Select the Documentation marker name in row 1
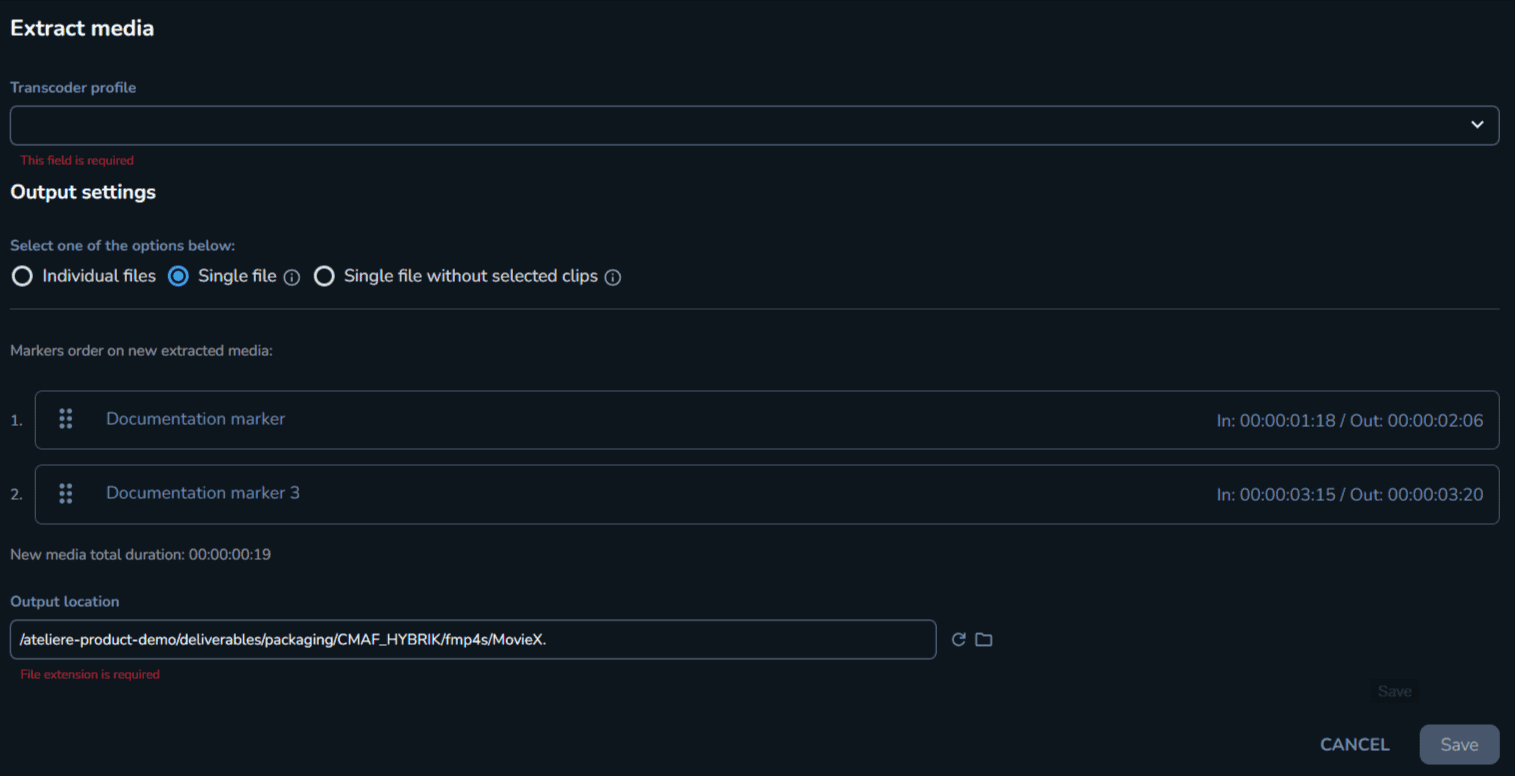The width and height of the screenshot is (1515, 776). (196, 419)
